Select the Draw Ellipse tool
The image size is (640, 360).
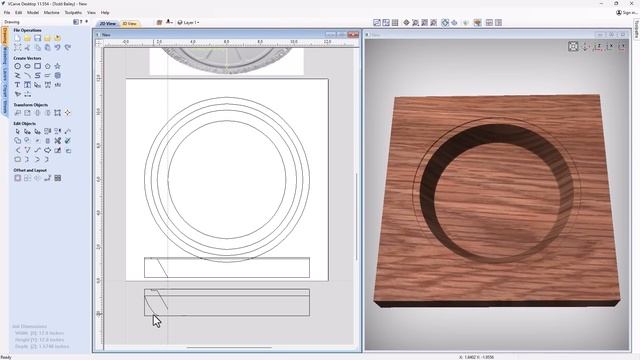coord(27,66)
